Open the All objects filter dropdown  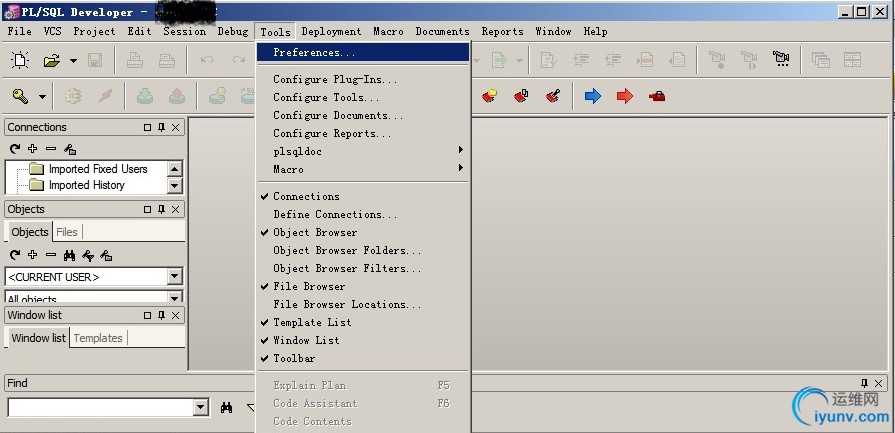175,297
